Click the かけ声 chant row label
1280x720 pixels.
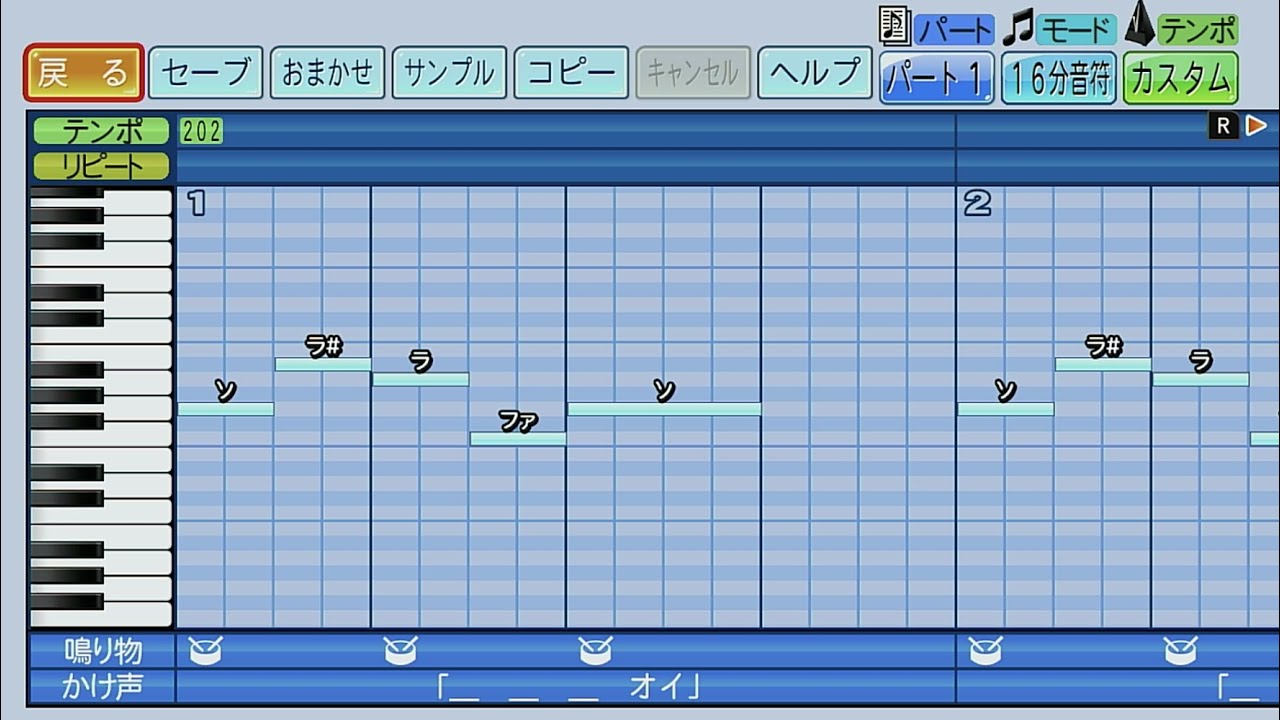[x=103, y=686]
